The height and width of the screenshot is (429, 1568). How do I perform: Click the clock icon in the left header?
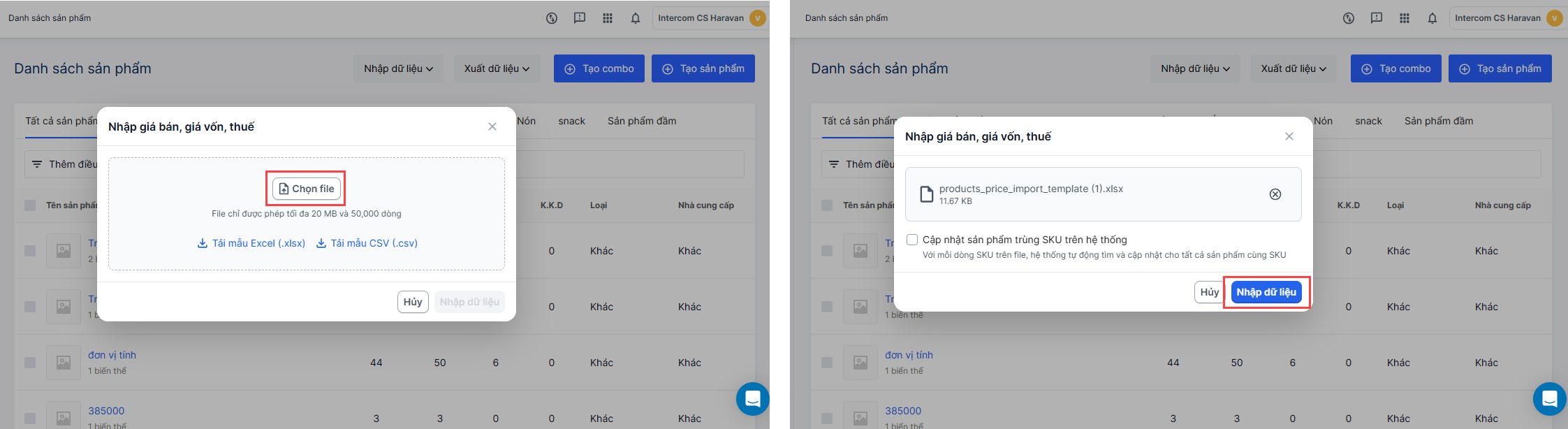pos(551,18)
